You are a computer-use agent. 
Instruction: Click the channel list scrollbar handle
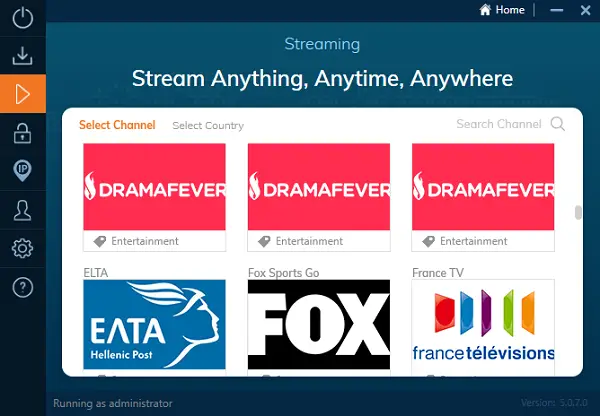(x=578, y=213)
